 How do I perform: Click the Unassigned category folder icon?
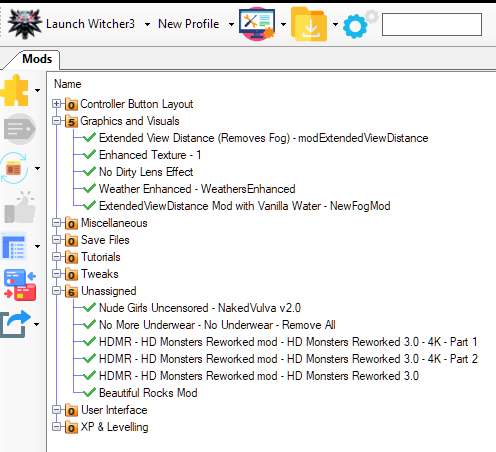(71, 291)
